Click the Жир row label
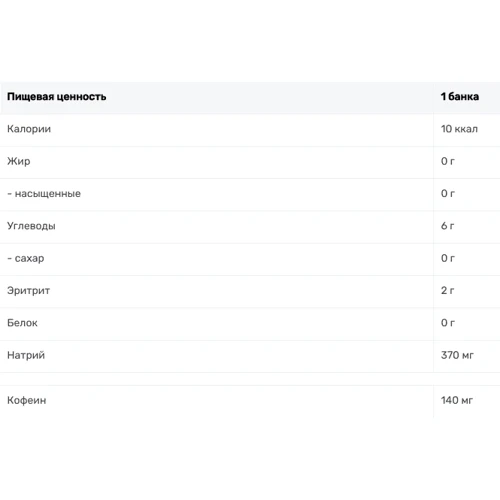The image size is (500, 500). [x=19, y=161]
